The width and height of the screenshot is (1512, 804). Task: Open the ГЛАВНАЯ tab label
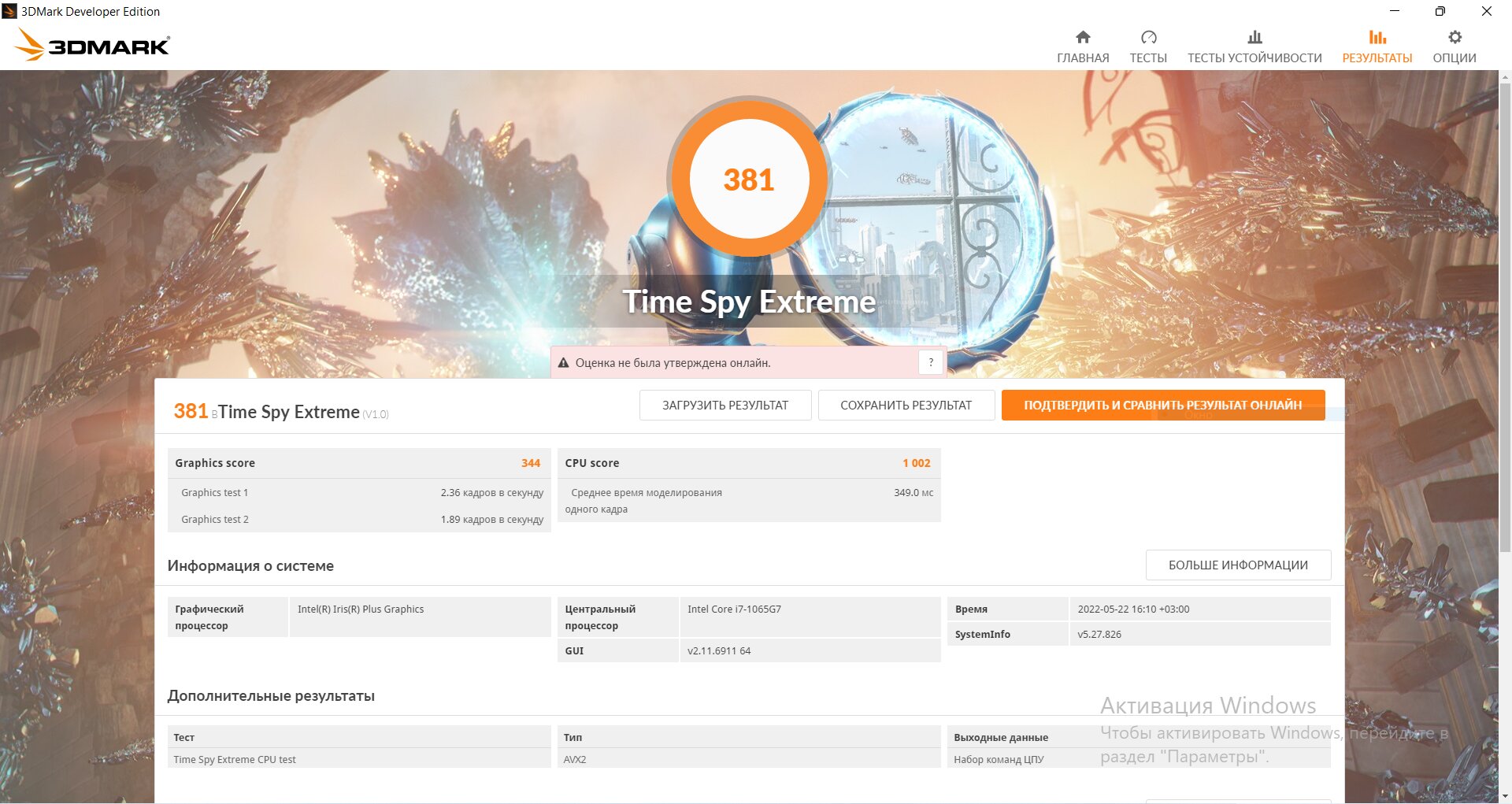pos(1083,58)
